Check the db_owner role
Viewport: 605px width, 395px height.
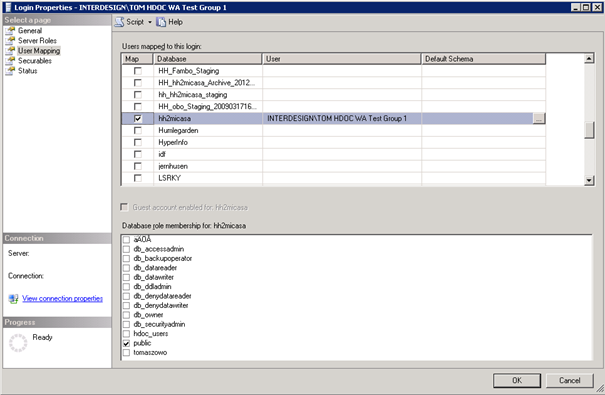click(126, 315)
